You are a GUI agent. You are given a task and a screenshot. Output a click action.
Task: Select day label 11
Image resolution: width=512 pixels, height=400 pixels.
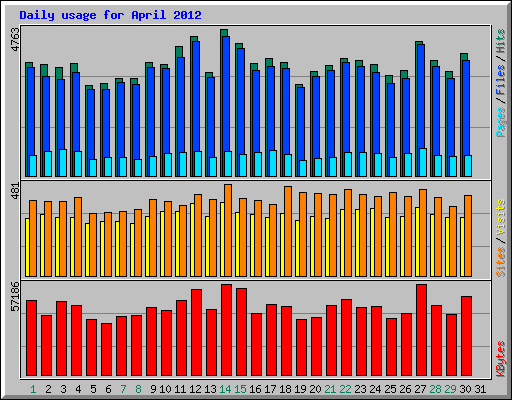click(x=180, y=389)
